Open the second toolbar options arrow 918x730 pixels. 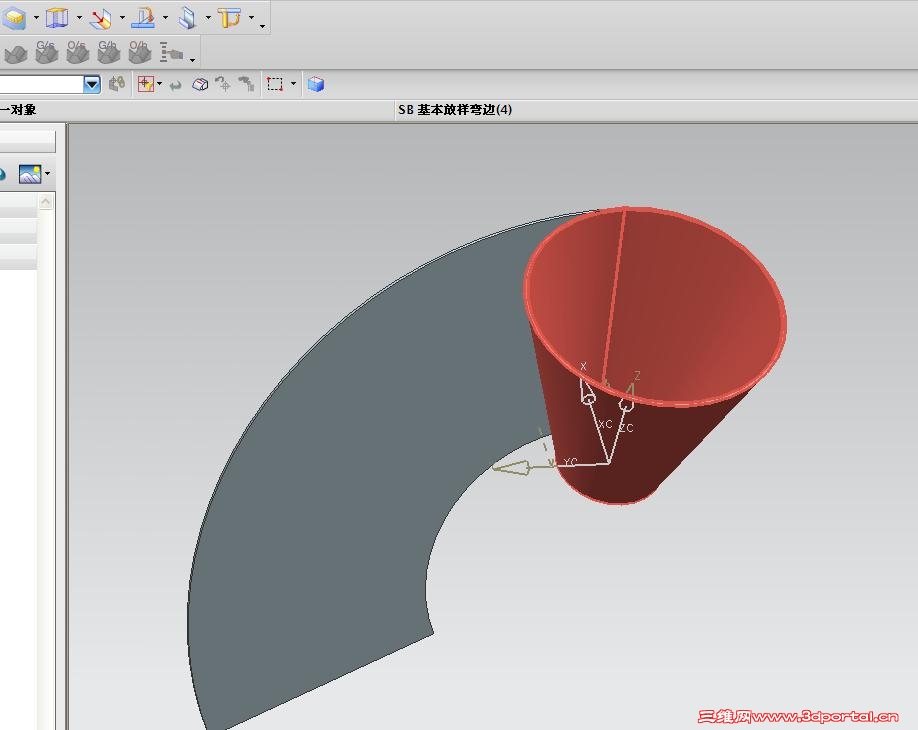(x=192, y=60)
